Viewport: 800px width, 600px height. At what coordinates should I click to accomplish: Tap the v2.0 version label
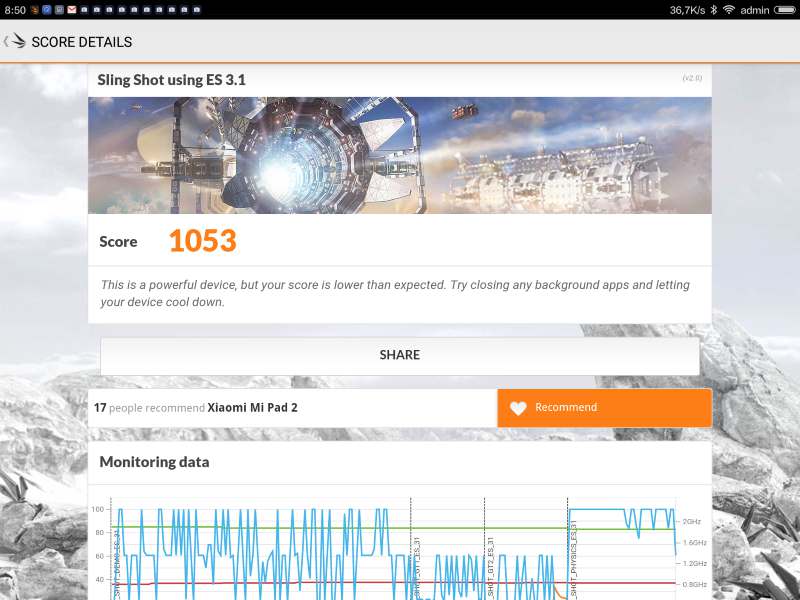pos(692,78)
